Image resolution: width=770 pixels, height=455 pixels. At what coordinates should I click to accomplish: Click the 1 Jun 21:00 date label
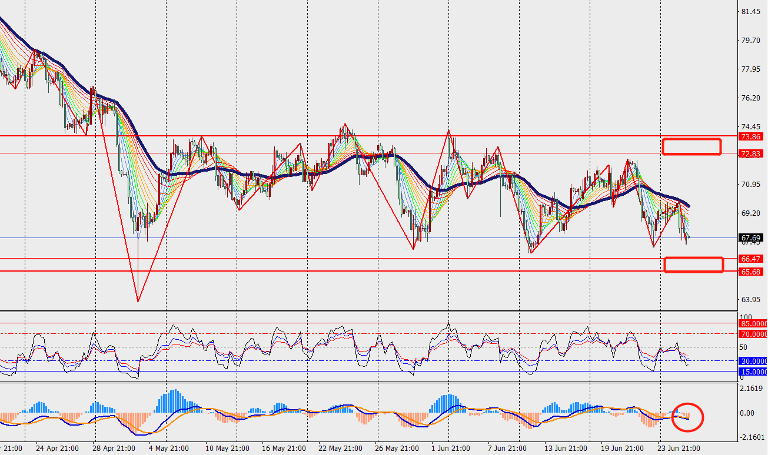(x=451, y=448)
